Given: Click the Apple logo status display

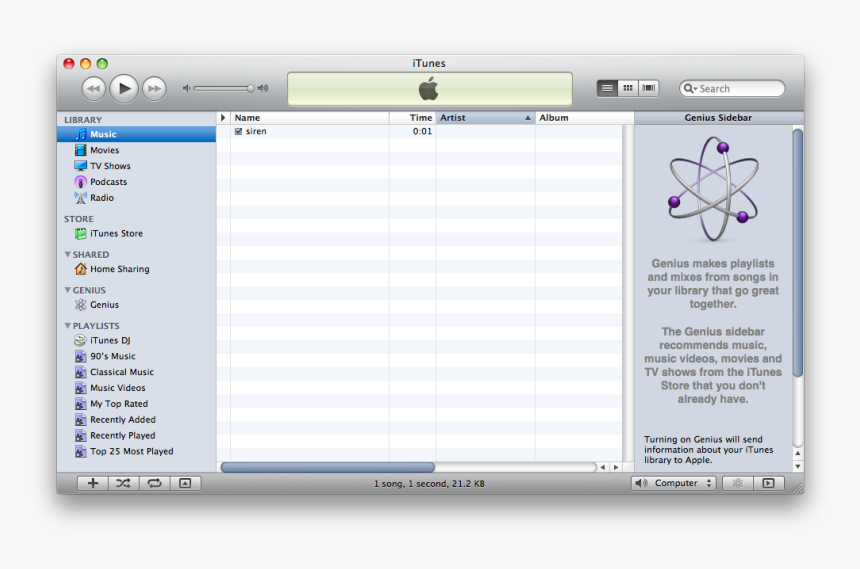Looking at the screenshot, I should tap(429, 88).
